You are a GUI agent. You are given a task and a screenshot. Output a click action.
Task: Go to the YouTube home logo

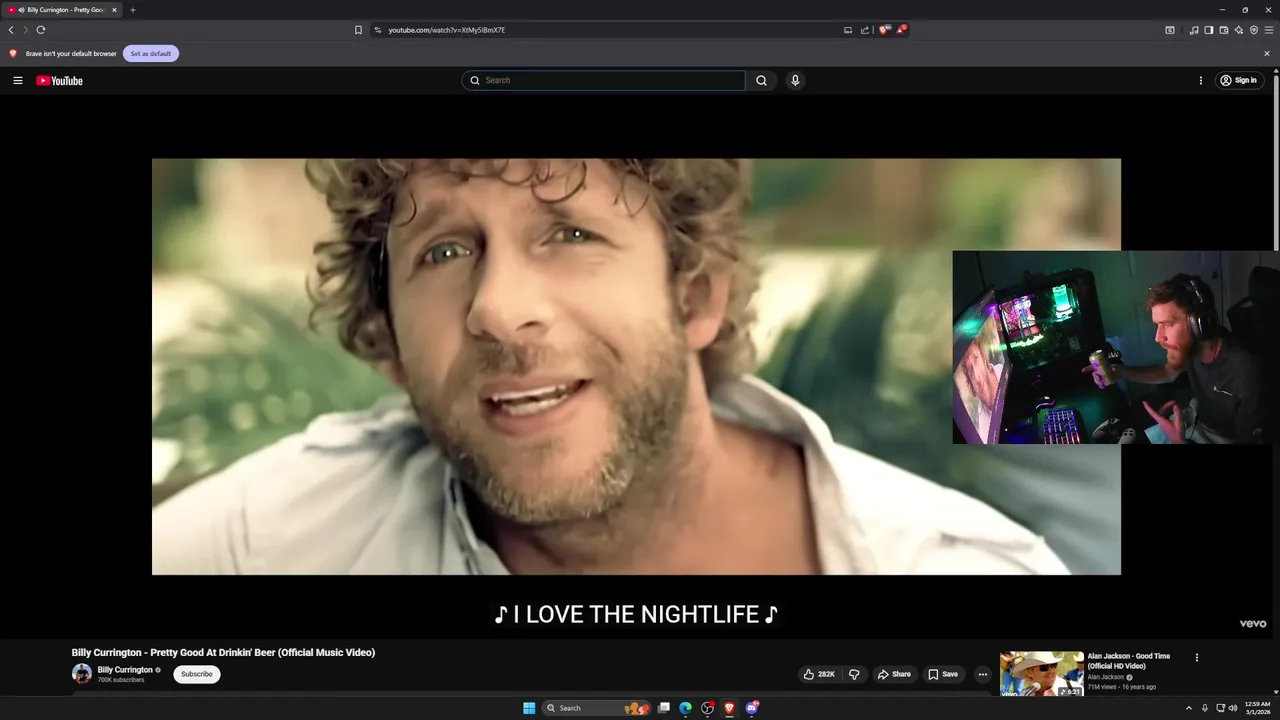pyautogui.click(x=60, y=81)
